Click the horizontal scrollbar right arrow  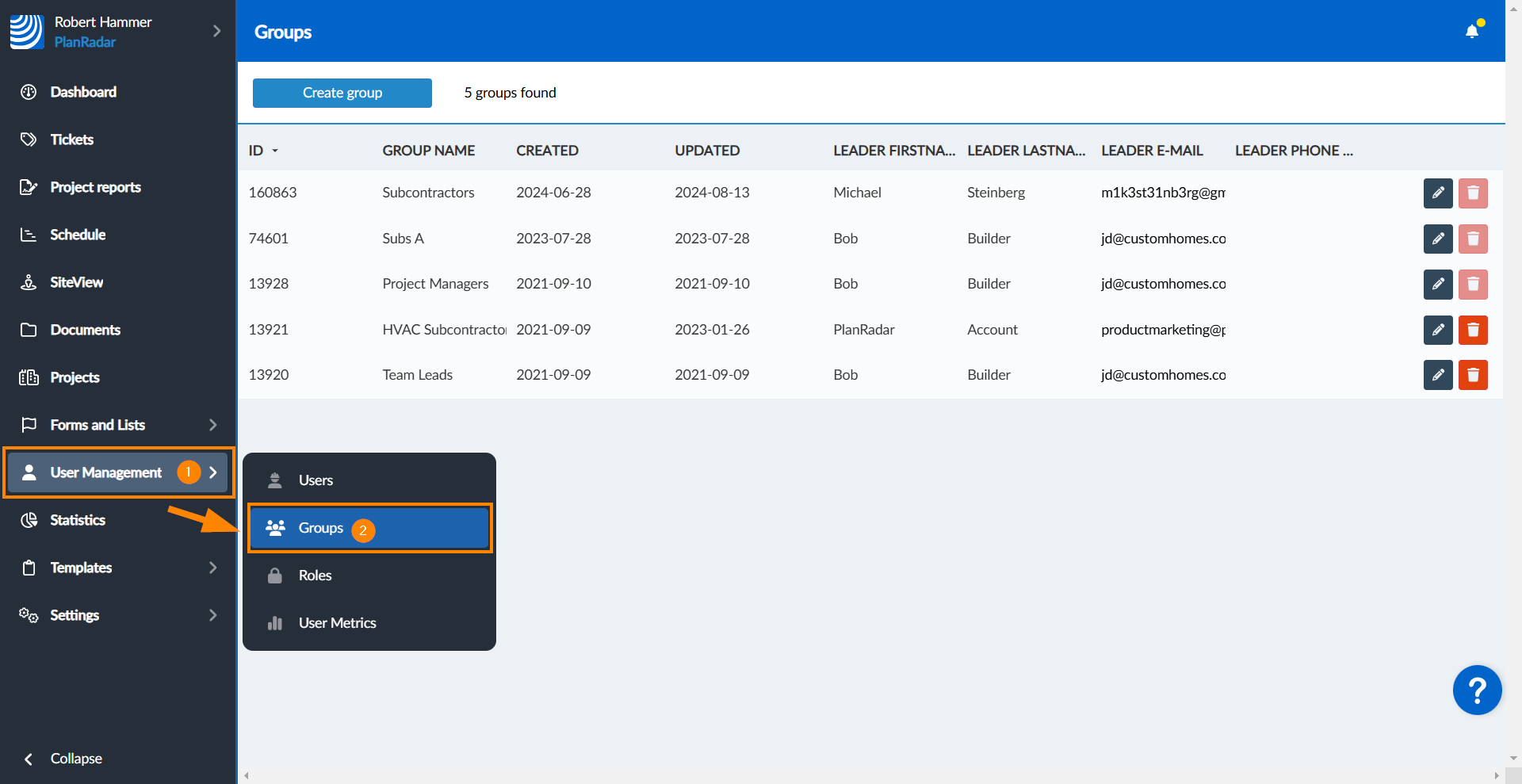[1497, 776]
